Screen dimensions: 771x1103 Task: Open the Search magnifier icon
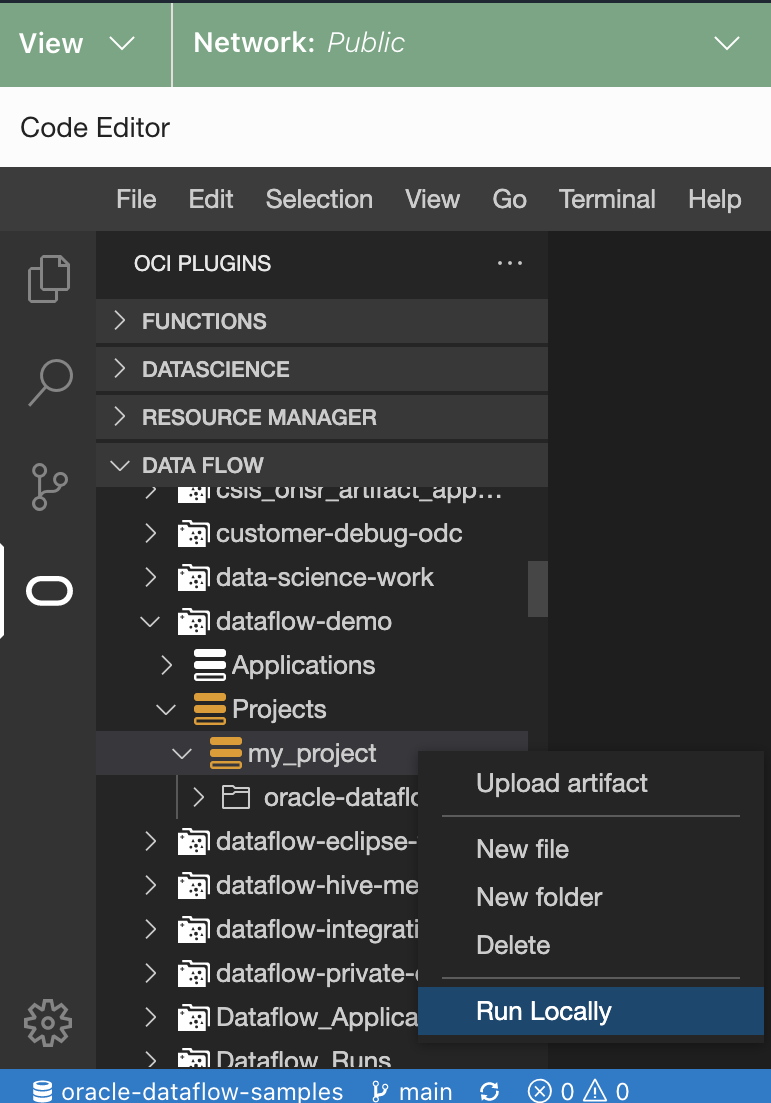tap(49, 382)
